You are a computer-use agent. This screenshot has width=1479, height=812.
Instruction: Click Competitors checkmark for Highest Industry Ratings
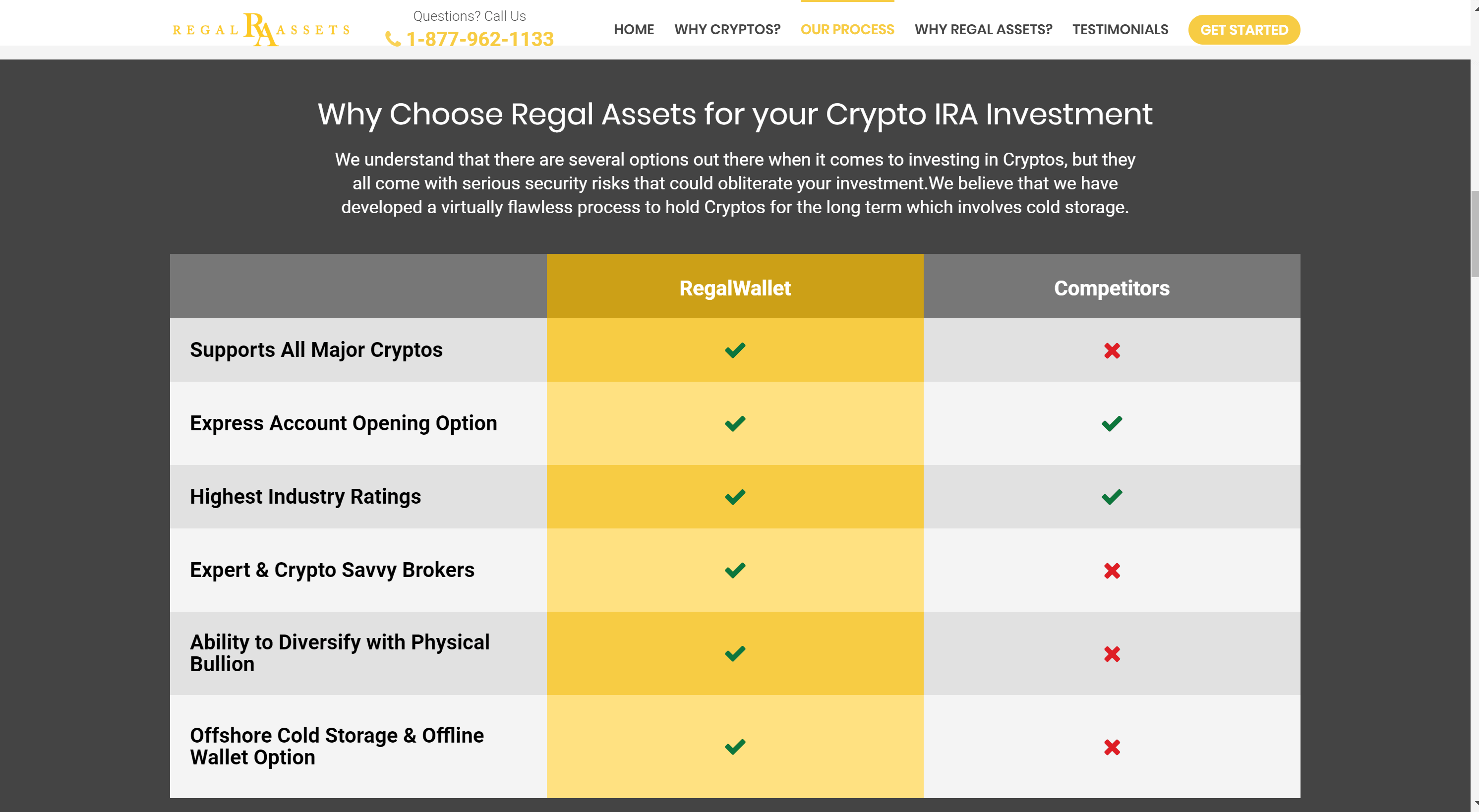(1112, 497)
